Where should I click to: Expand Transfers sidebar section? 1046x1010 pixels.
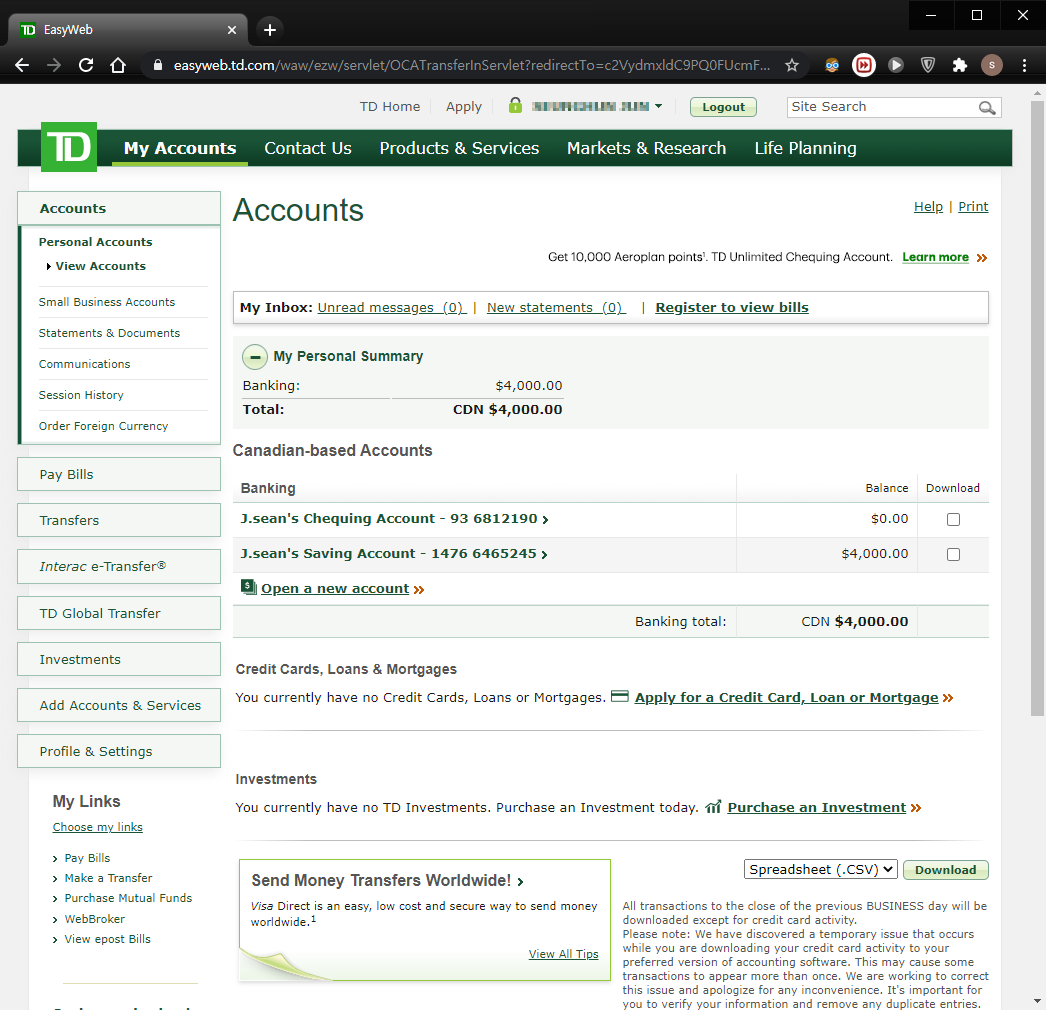coord(119,520)
